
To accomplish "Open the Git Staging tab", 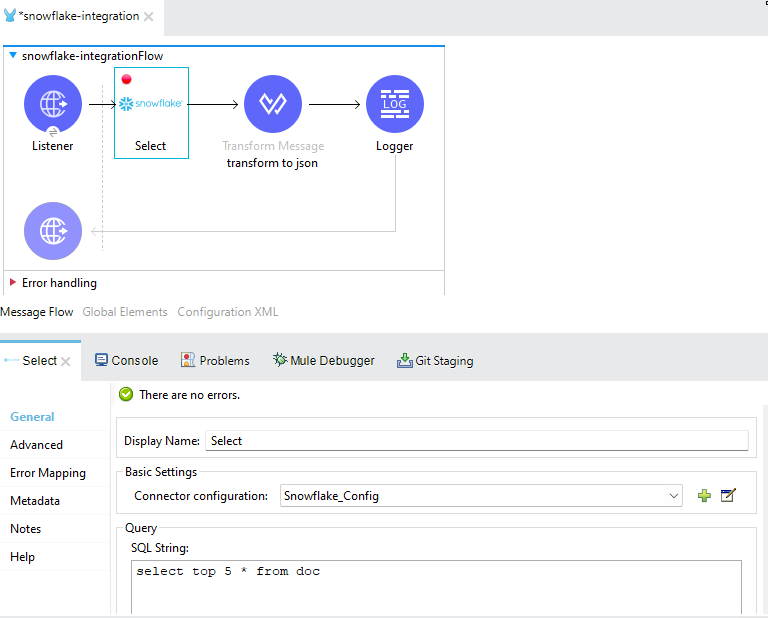I will tap(435, 361).
